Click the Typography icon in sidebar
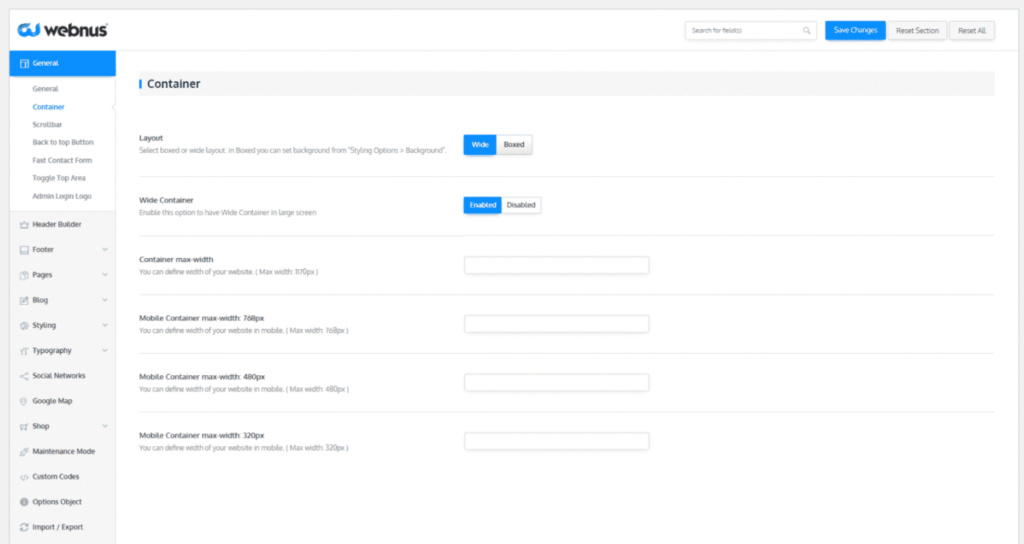Image resolution: width=1024 pixels, height=544 pixels. [24, 351]
